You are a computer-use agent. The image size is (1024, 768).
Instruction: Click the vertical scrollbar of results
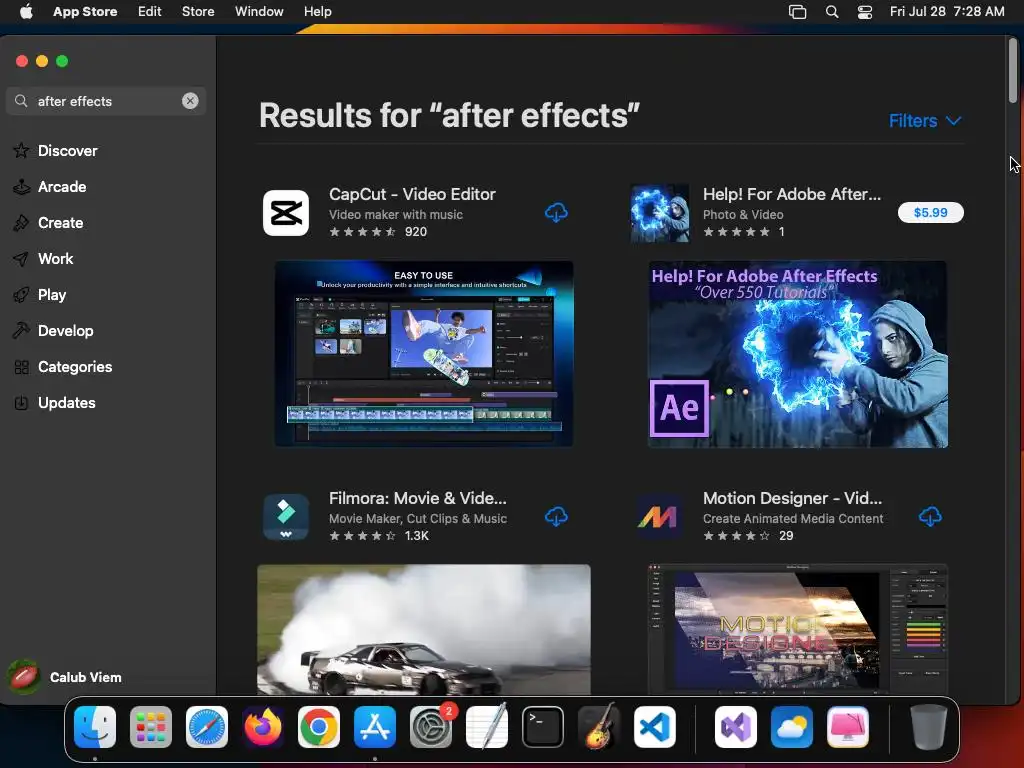(1013, 71)
